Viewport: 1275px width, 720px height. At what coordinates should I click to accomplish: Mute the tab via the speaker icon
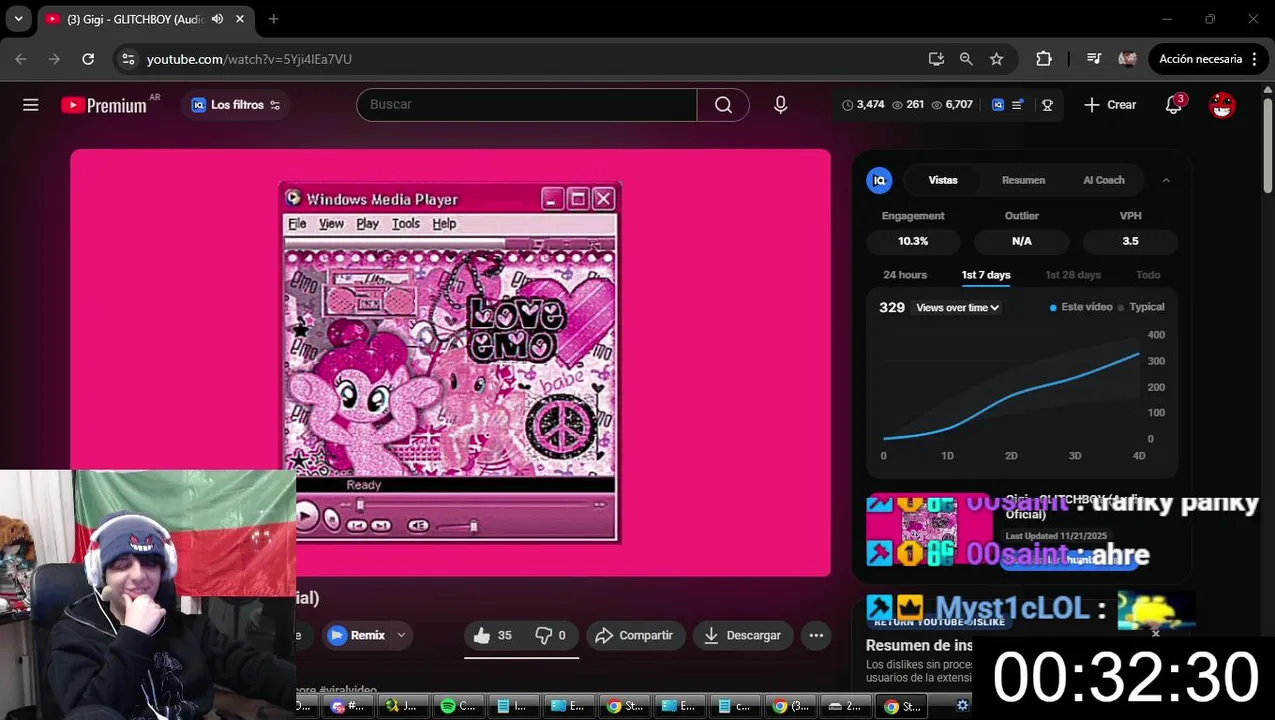coord(217,19)
